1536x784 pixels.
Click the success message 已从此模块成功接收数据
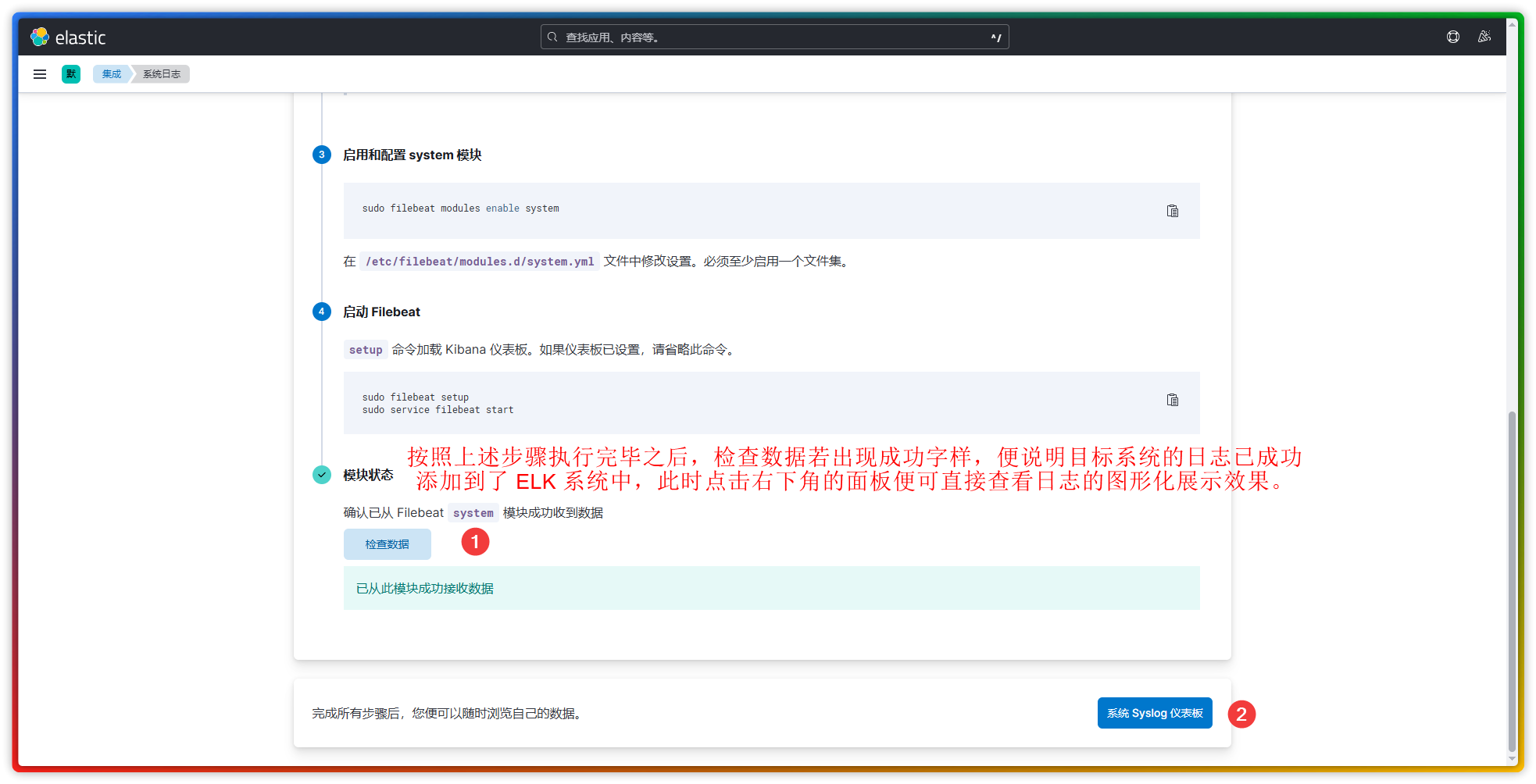pyautogui.click(x=425, y=588)
